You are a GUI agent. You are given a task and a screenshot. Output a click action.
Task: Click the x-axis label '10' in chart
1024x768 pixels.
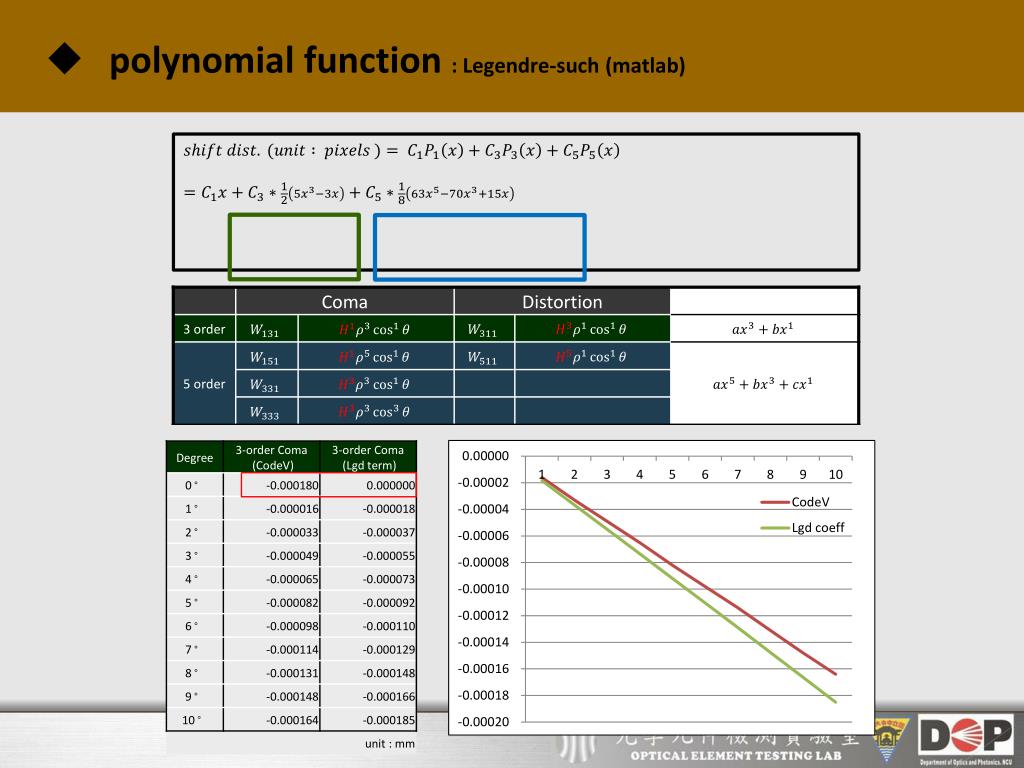coord(835,475)
